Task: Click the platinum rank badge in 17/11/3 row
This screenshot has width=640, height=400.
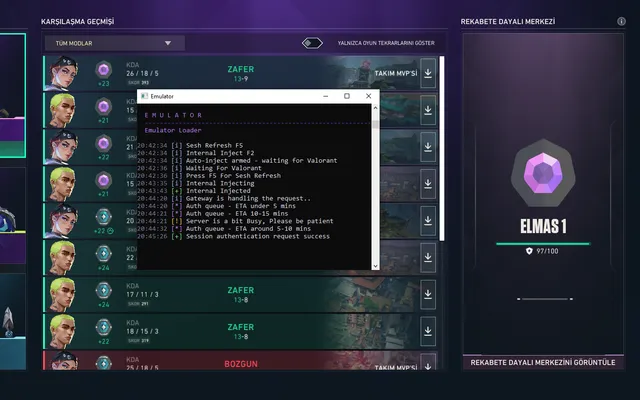Action: click(x=104, y=290)
